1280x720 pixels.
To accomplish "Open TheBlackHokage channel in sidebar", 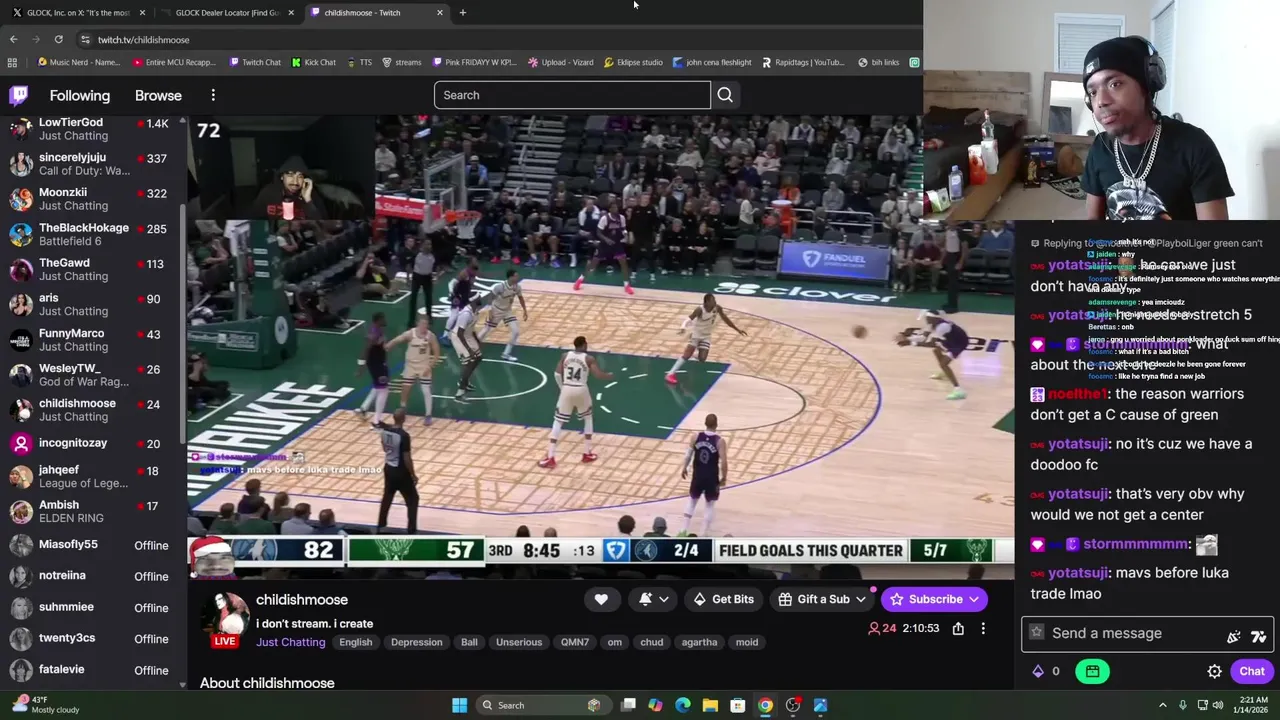I will pos(93,234).
